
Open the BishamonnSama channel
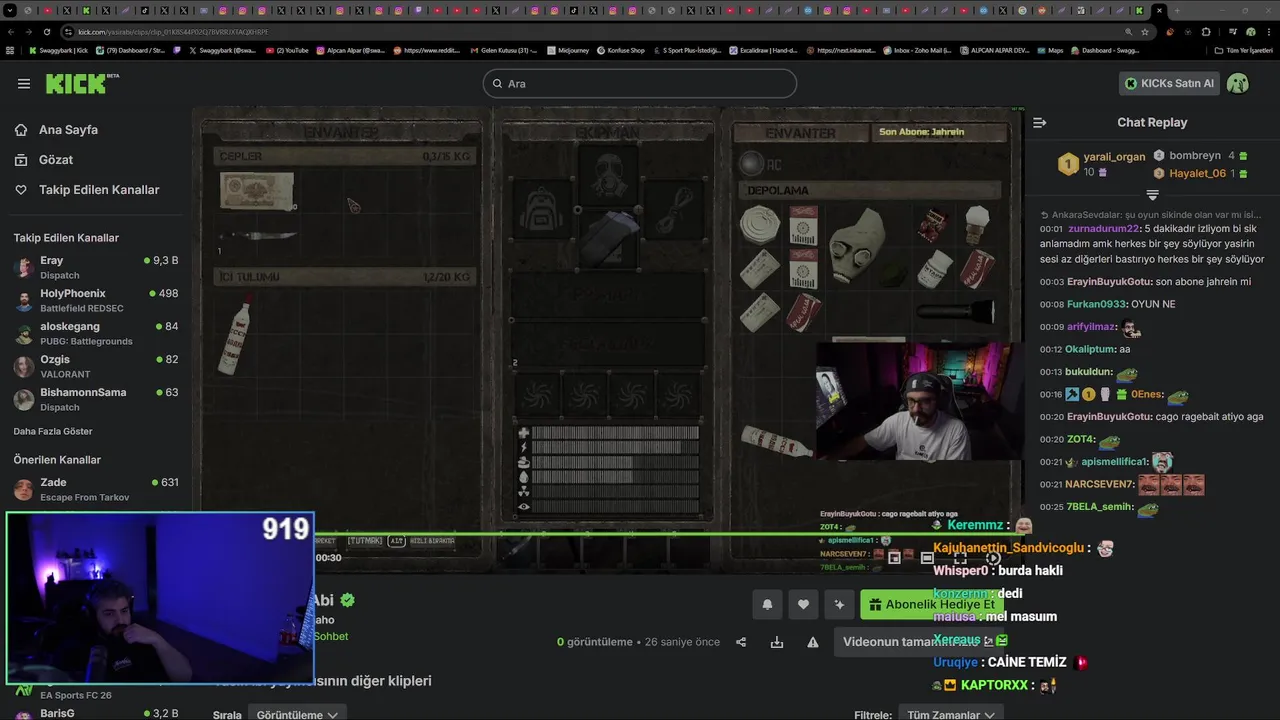tap(96, 399)
